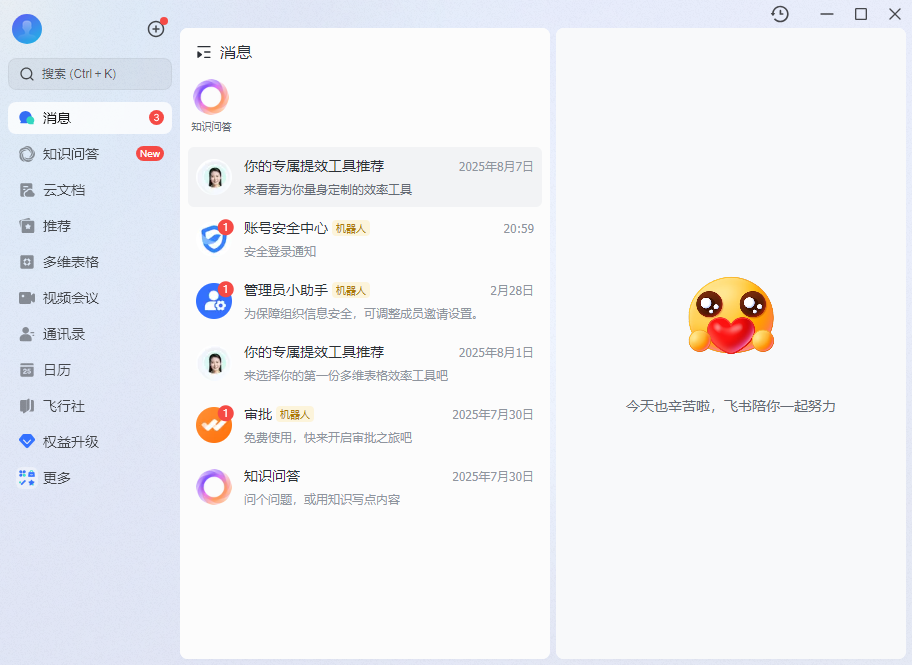Click the heart emoji illustration
This screenshot has width=912, height=665.
pyautogui.click(x=731, y=315)
